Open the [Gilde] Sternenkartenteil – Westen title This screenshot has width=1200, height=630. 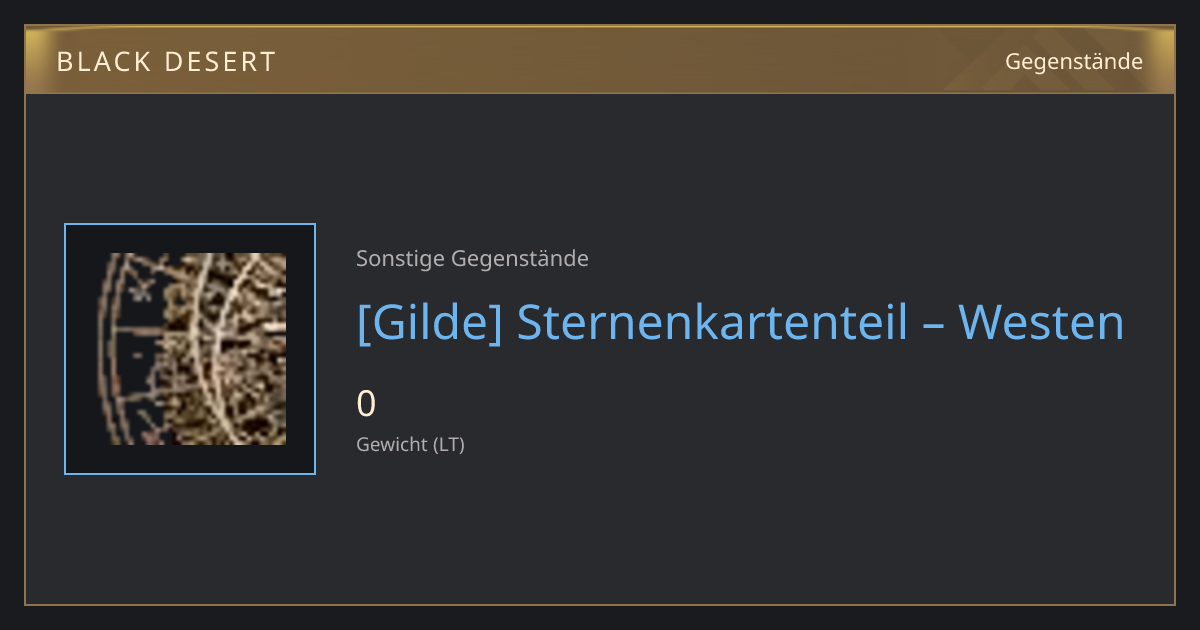tap(740, 323)
